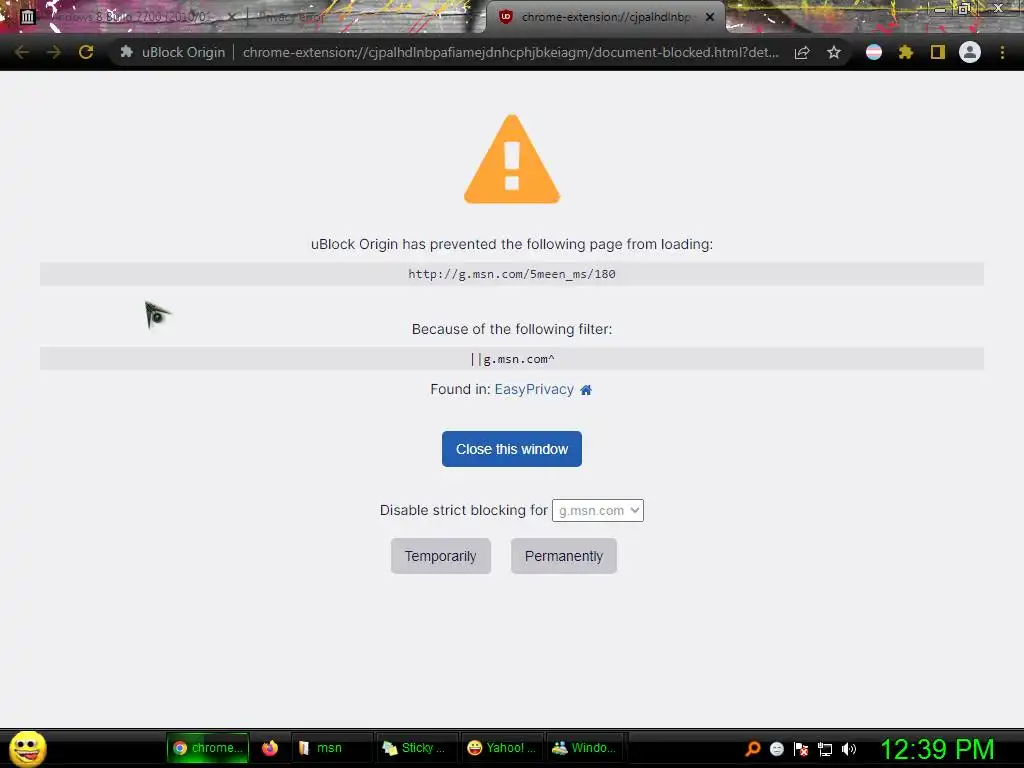The width and height of the screenshot is (1024, 768).
Task: Open the Sticky Notes taskbar item
Action: [x=415, y=748]
